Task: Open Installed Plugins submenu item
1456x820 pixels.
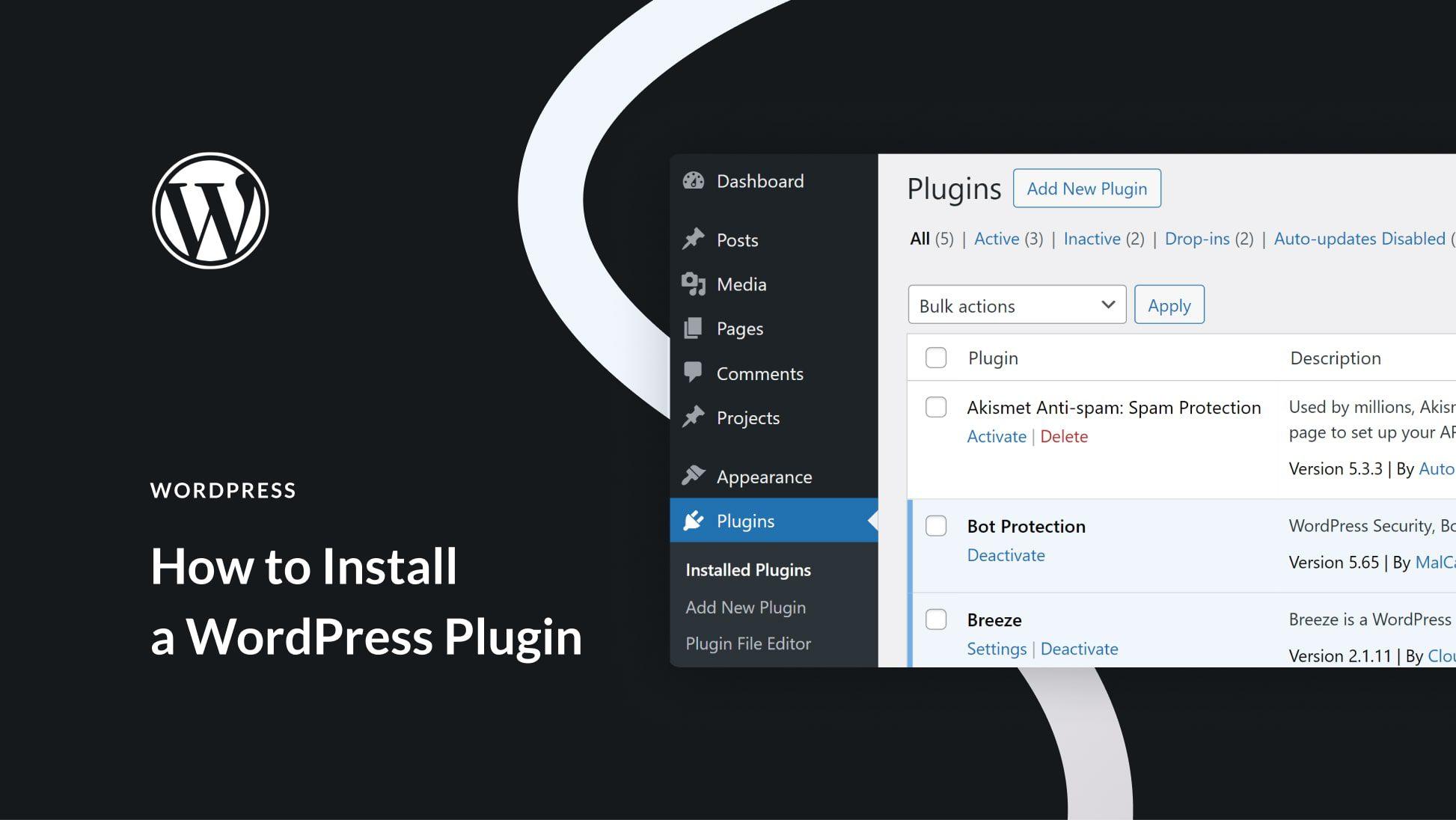Action: click(748, 569)
